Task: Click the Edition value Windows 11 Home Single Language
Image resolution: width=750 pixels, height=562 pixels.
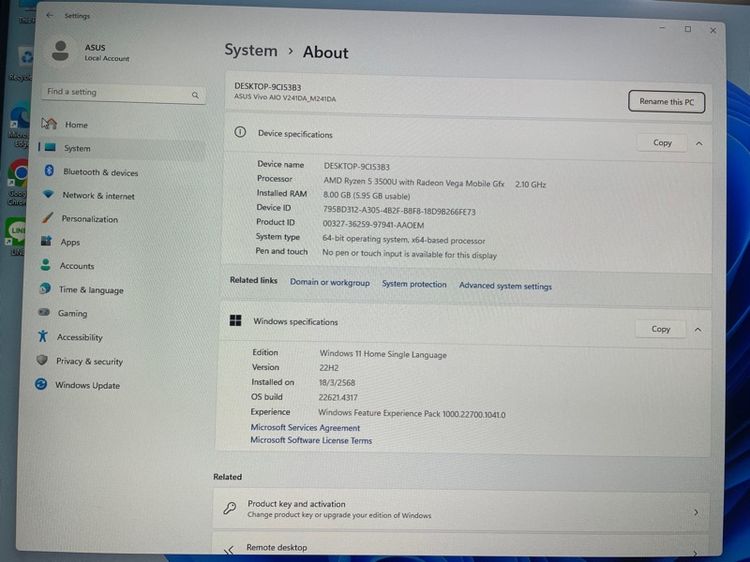Action: click(383, 354)
